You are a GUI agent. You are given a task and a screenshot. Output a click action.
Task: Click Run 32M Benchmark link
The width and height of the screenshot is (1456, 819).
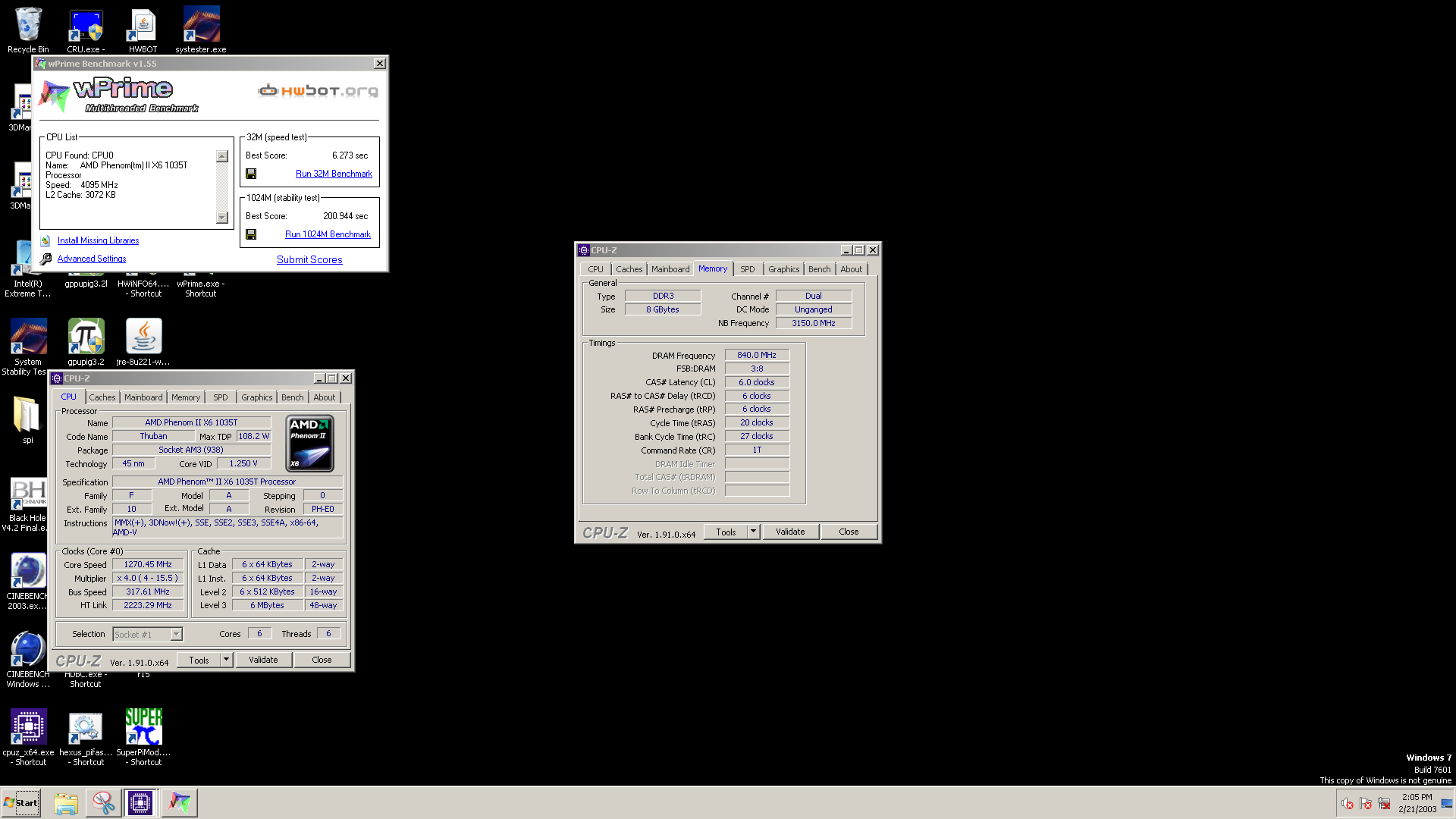pos(334,174)
